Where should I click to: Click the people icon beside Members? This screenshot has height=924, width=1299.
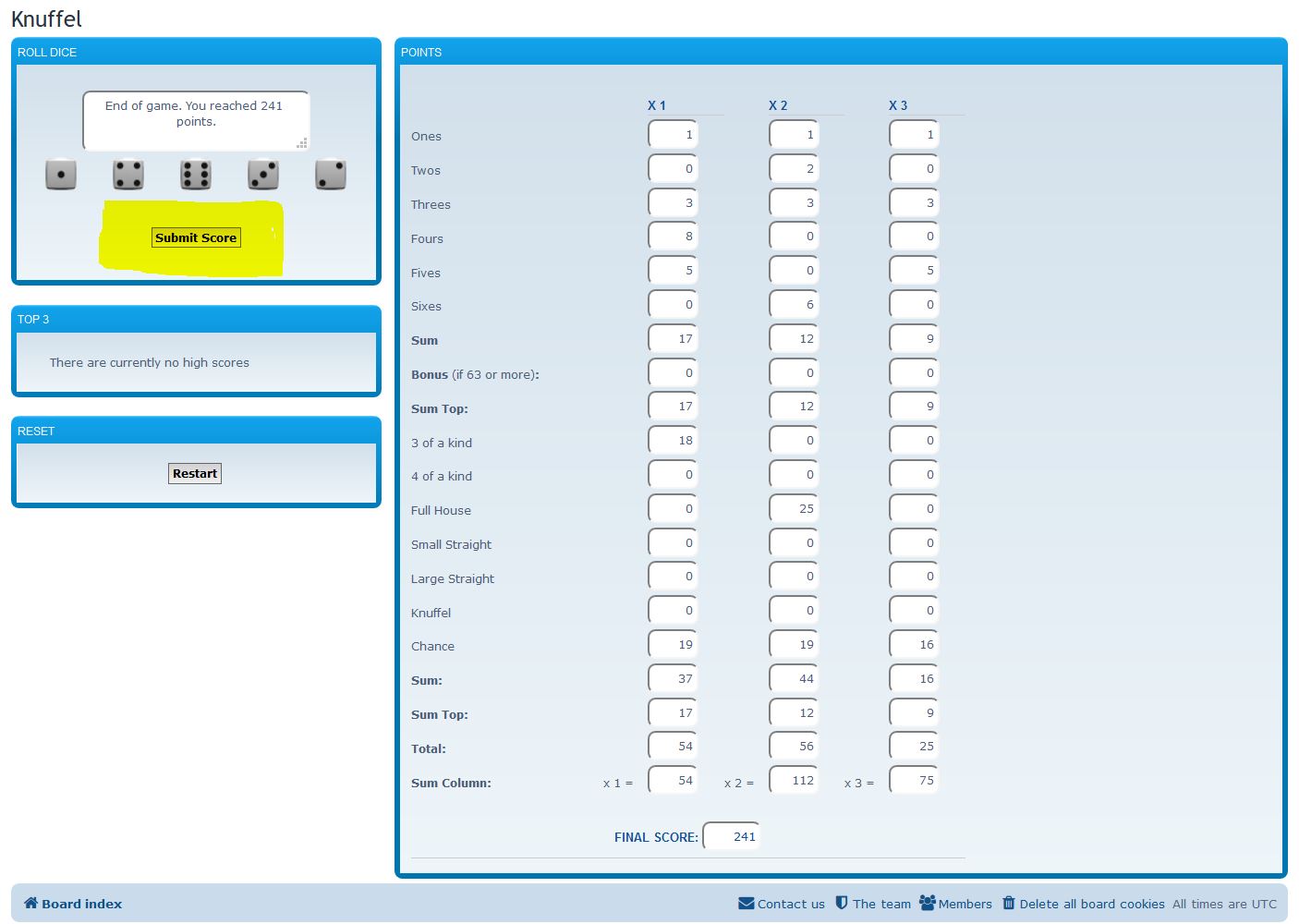pyautogui.click(x=928, y=904)
